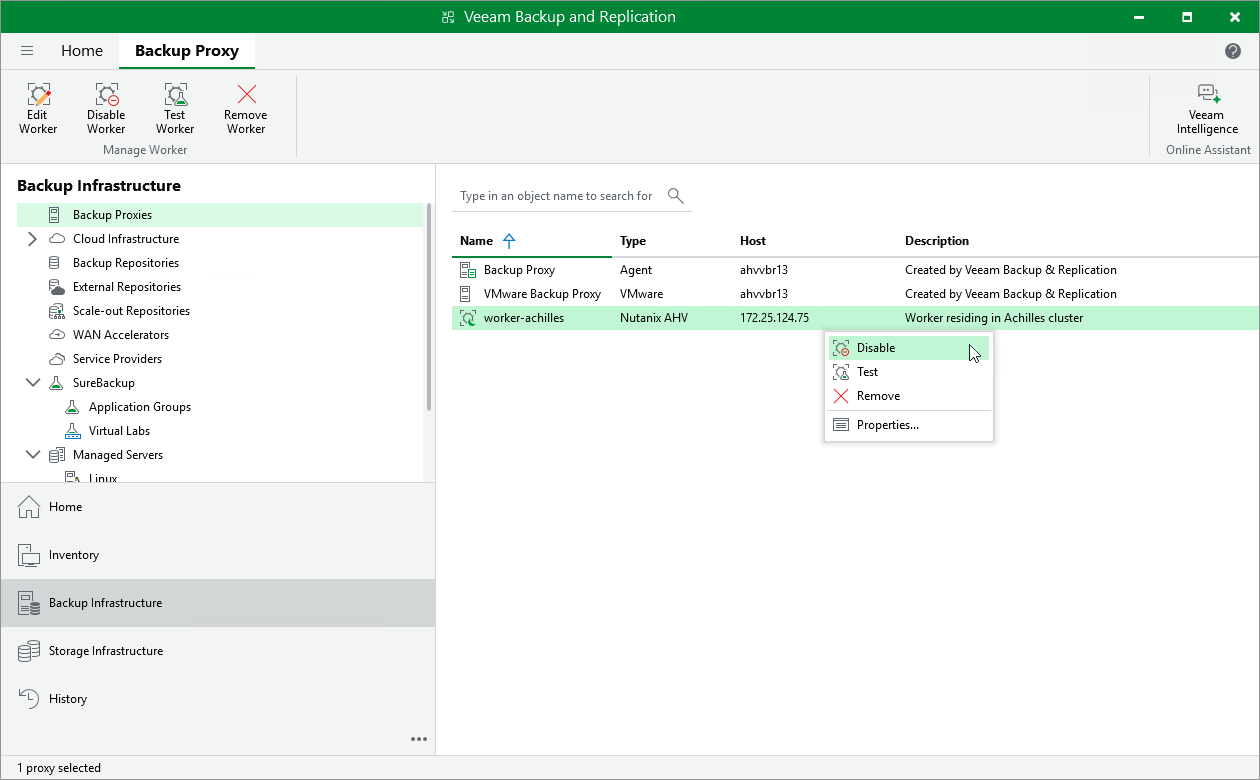This screenshot has height=780, width=1260.
Task: Collapse the Managed Servers tree node
Action: pyautogui.click(x=32, y=455)
